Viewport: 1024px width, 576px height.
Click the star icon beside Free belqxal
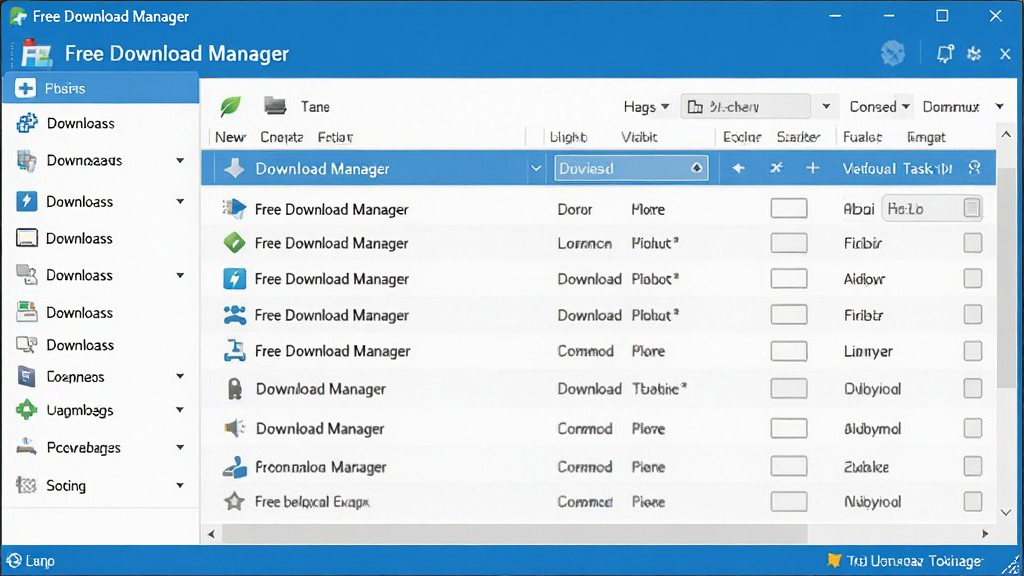(234, 502)
